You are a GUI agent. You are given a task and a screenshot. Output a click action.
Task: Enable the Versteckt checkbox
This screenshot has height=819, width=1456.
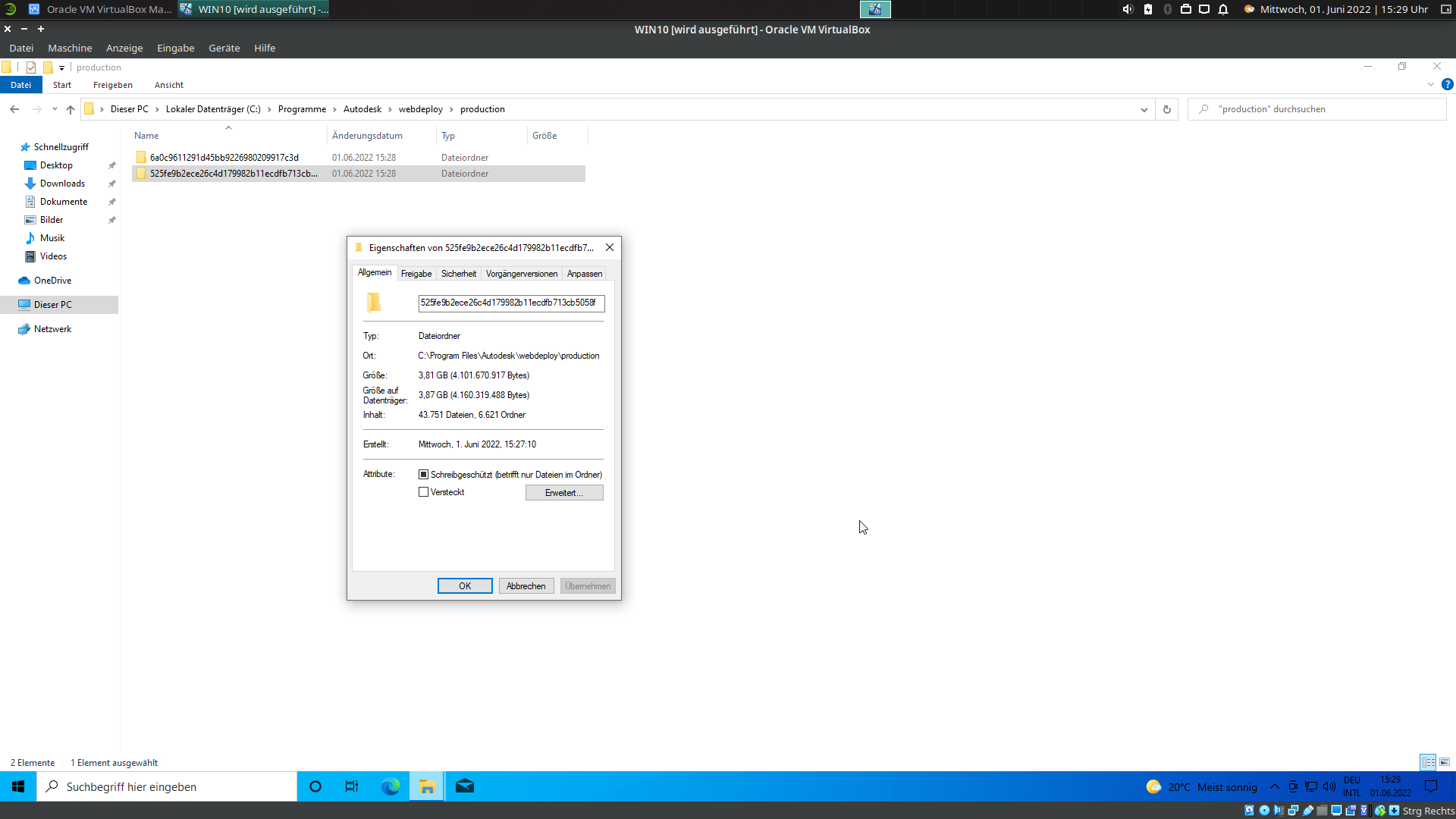pos(424,491)
